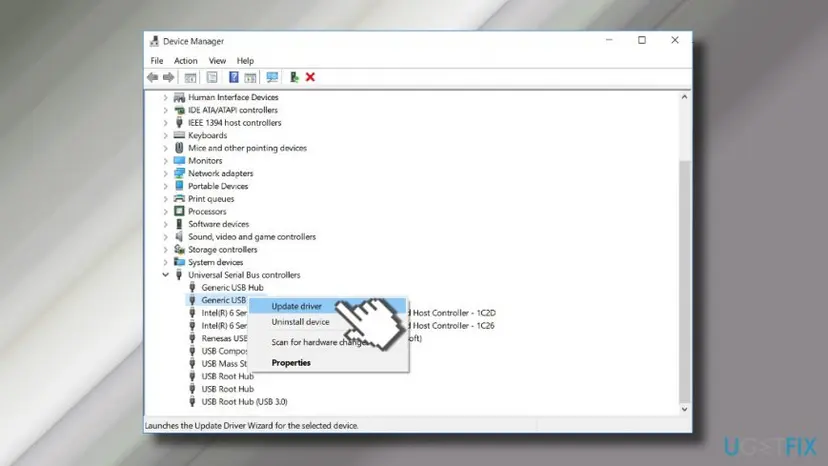The image size is (828, 466).
Task: Select the Portable Devices label
Action: (218, 186)
